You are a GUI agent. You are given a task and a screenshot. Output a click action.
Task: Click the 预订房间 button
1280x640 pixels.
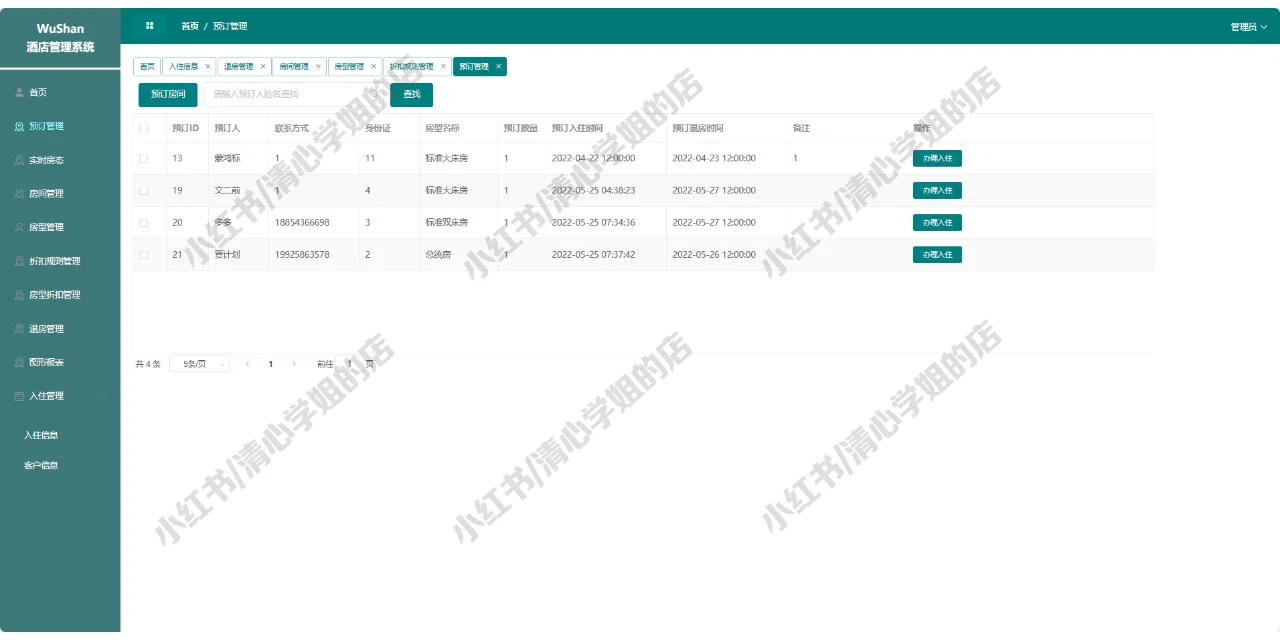coord(166,93)
